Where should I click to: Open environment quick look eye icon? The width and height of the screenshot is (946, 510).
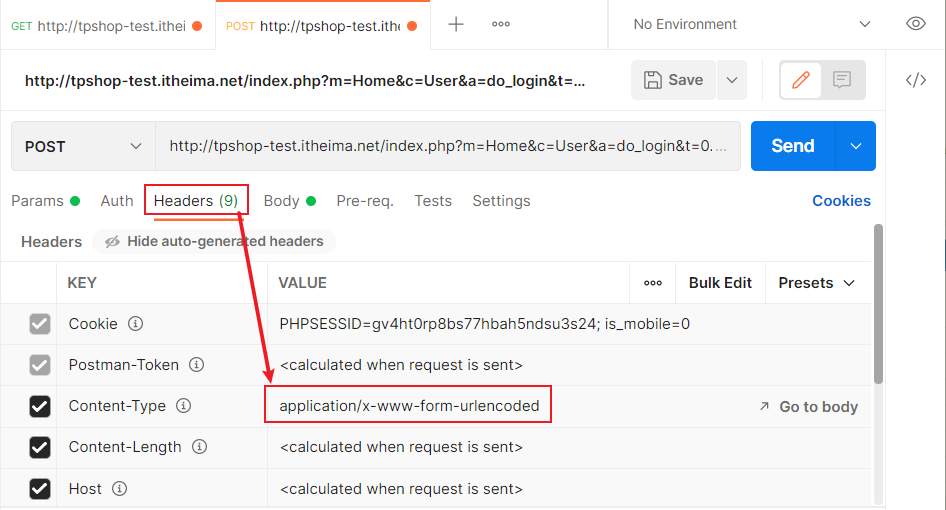pyautogui.click(x=915, y=24)
